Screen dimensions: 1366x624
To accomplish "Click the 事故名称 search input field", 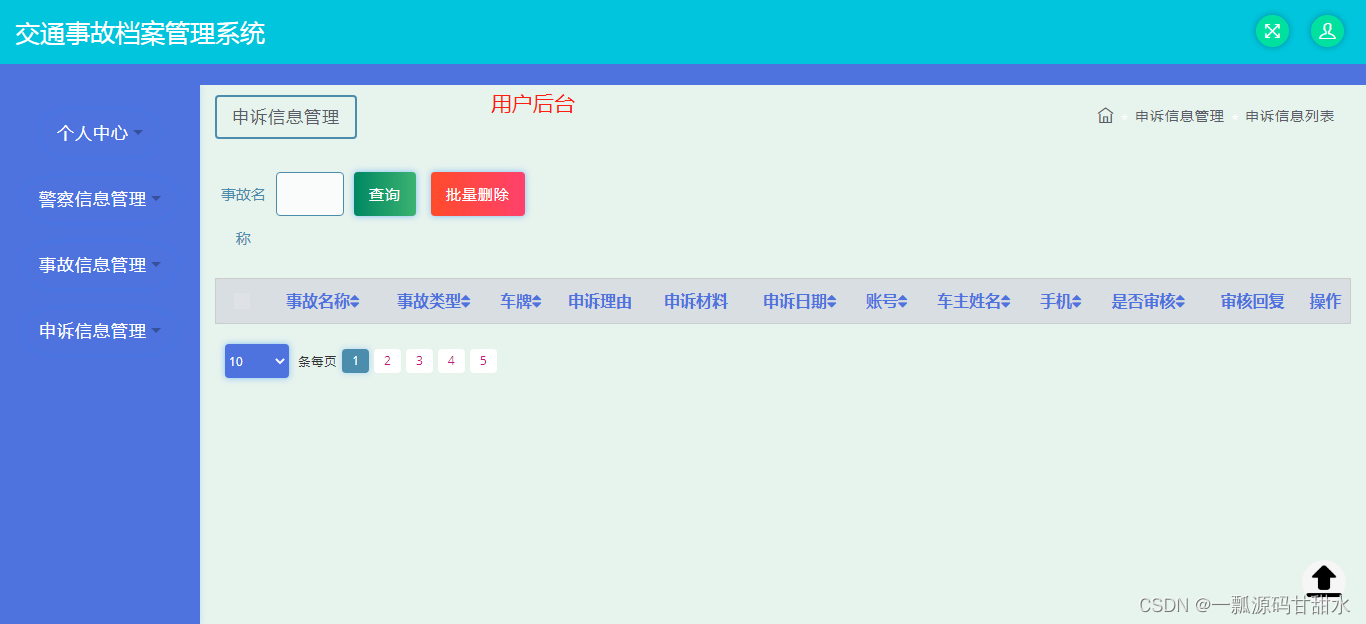I will coord(310,194).
